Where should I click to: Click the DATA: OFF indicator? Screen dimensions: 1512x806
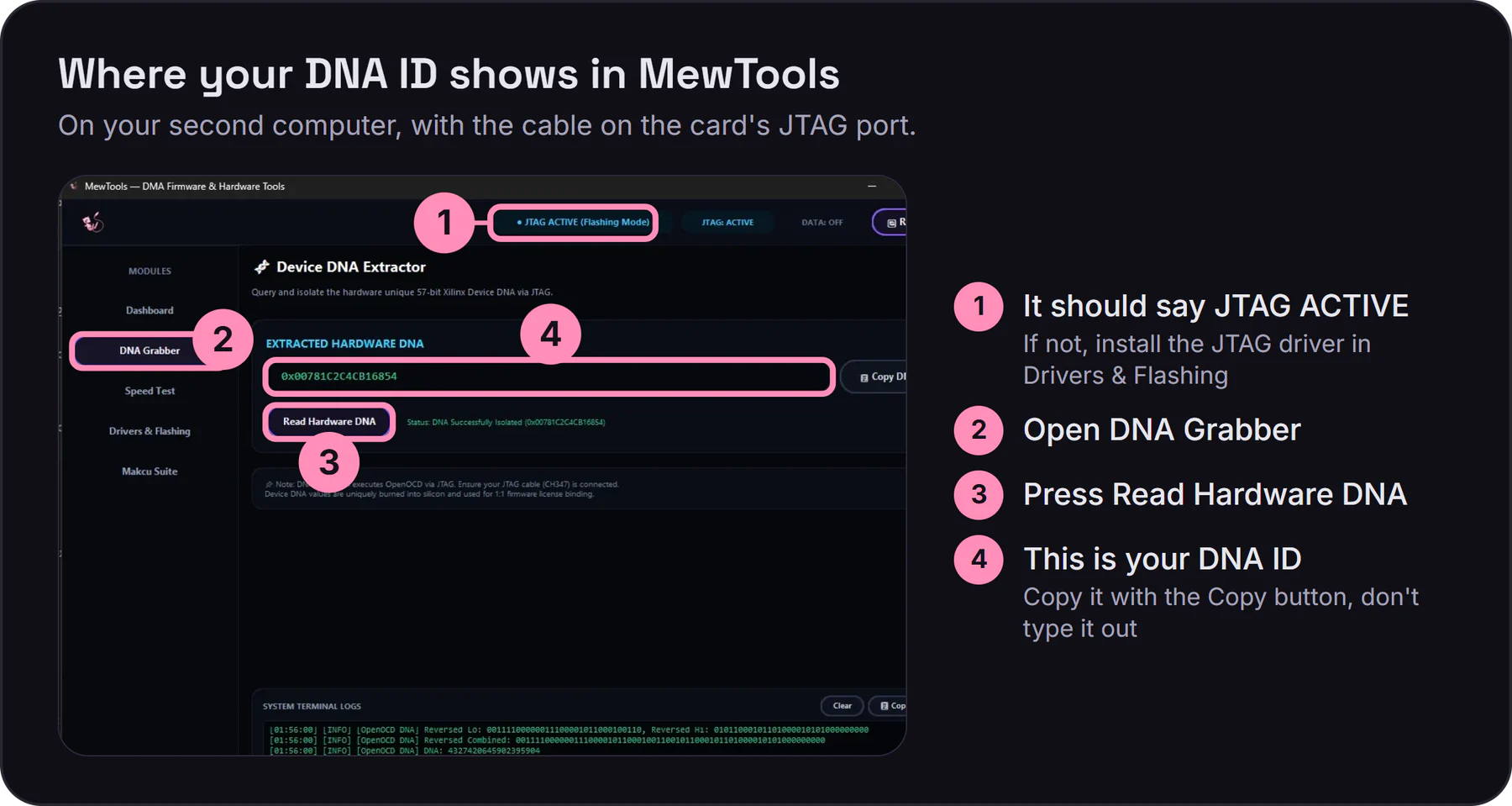(822, 222)
